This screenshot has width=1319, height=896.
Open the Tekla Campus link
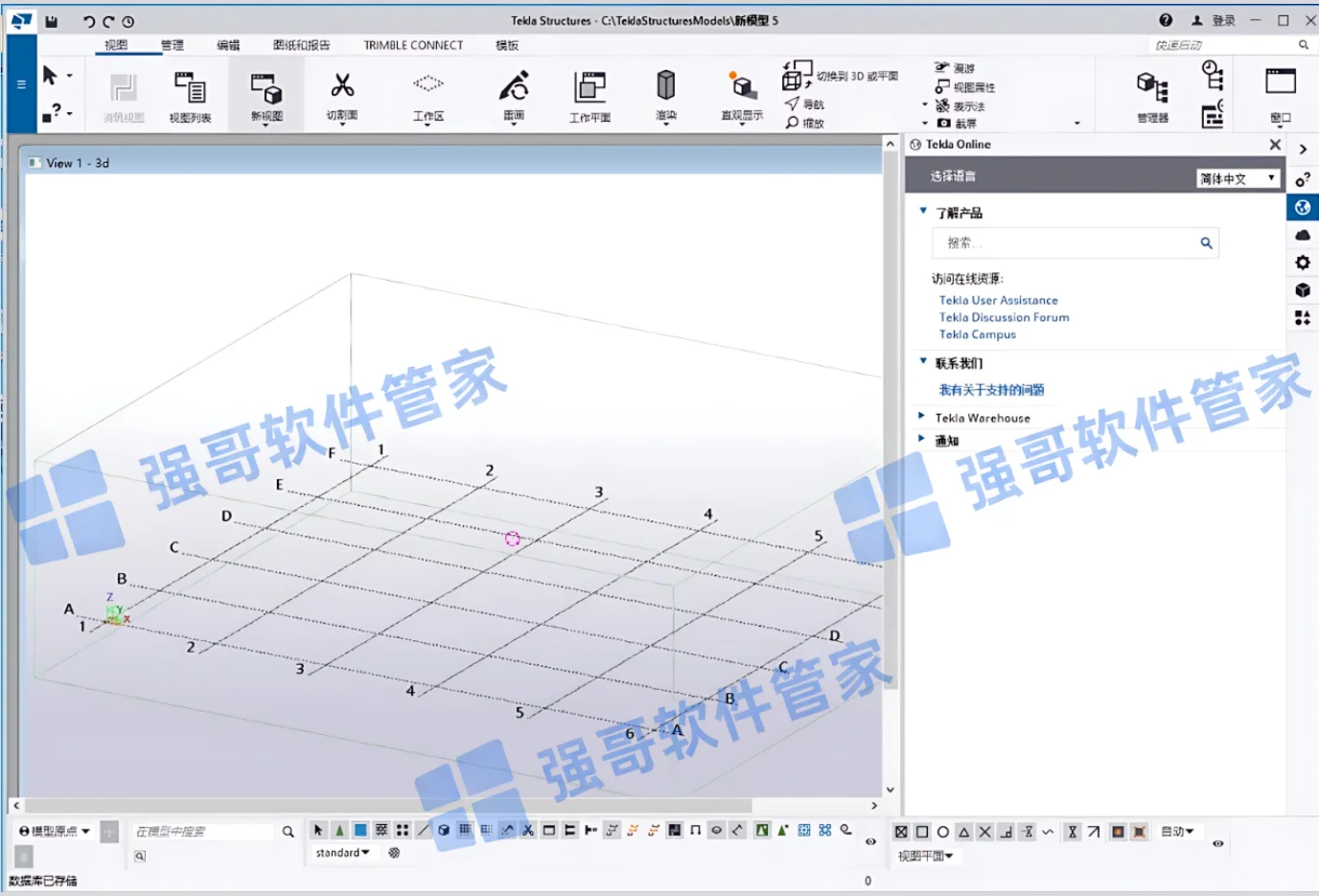(977, 334)
